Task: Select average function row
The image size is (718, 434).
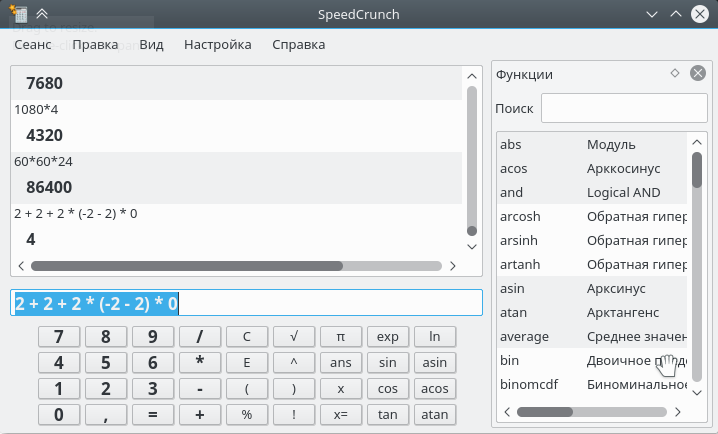Action: [x=592, y=336]
